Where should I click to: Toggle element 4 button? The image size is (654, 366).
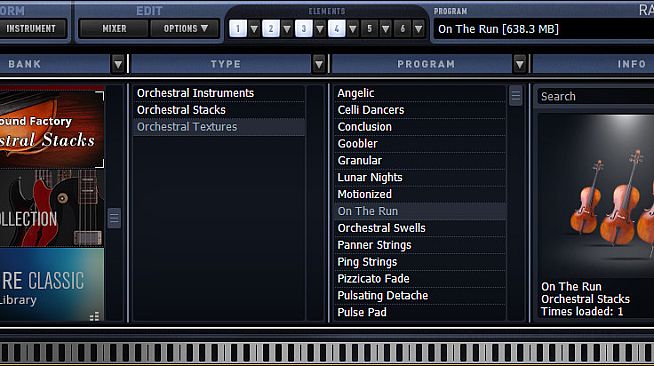pyautogui.click(x=337, y=29)
